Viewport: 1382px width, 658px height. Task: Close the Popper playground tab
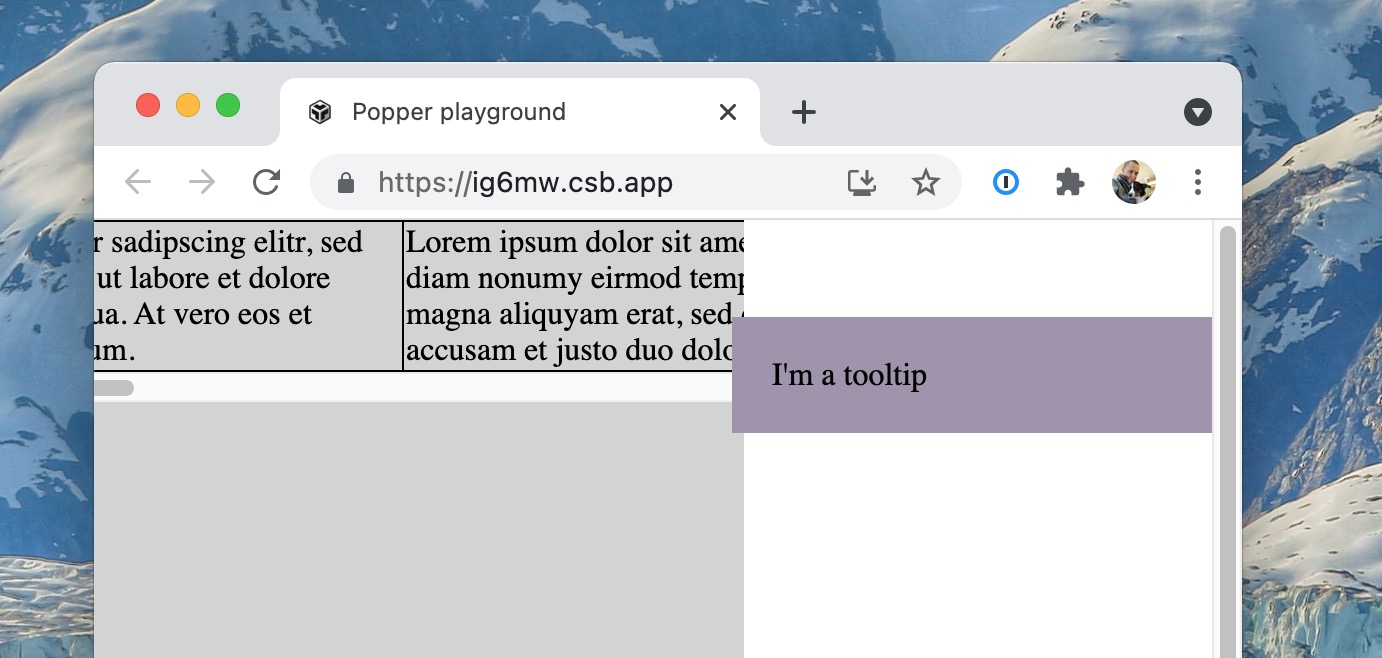727,111
